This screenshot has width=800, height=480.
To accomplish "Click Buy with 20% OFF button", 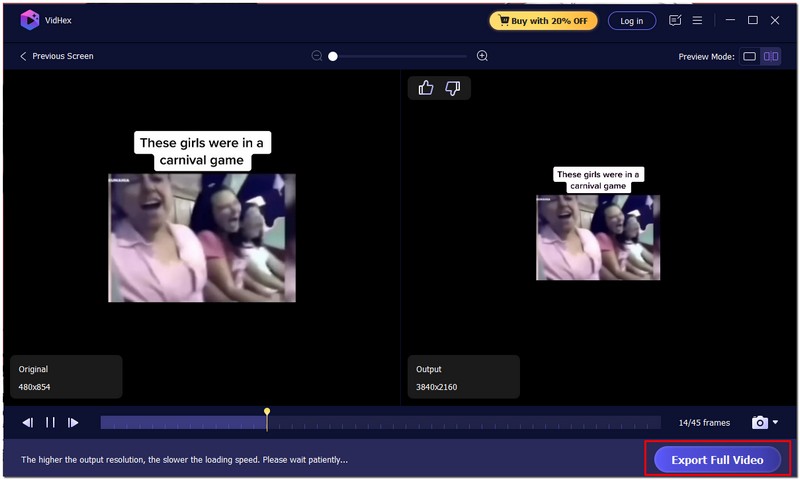I will (543, 20).
